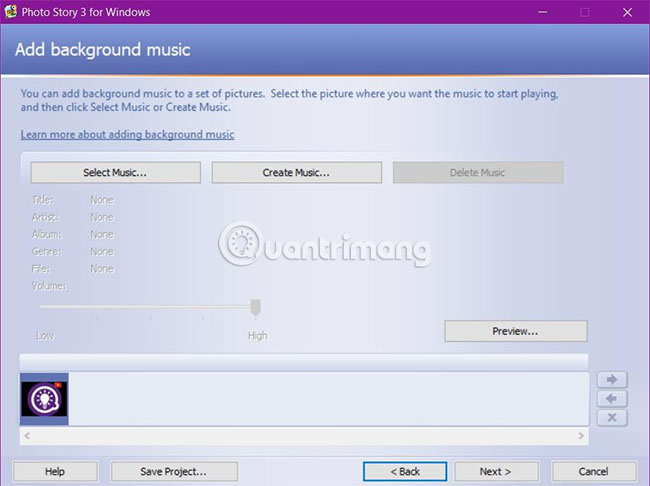This screenshot has width=650, height=486.
Task: Open the Create Music dialog
Action: point(296,173)
